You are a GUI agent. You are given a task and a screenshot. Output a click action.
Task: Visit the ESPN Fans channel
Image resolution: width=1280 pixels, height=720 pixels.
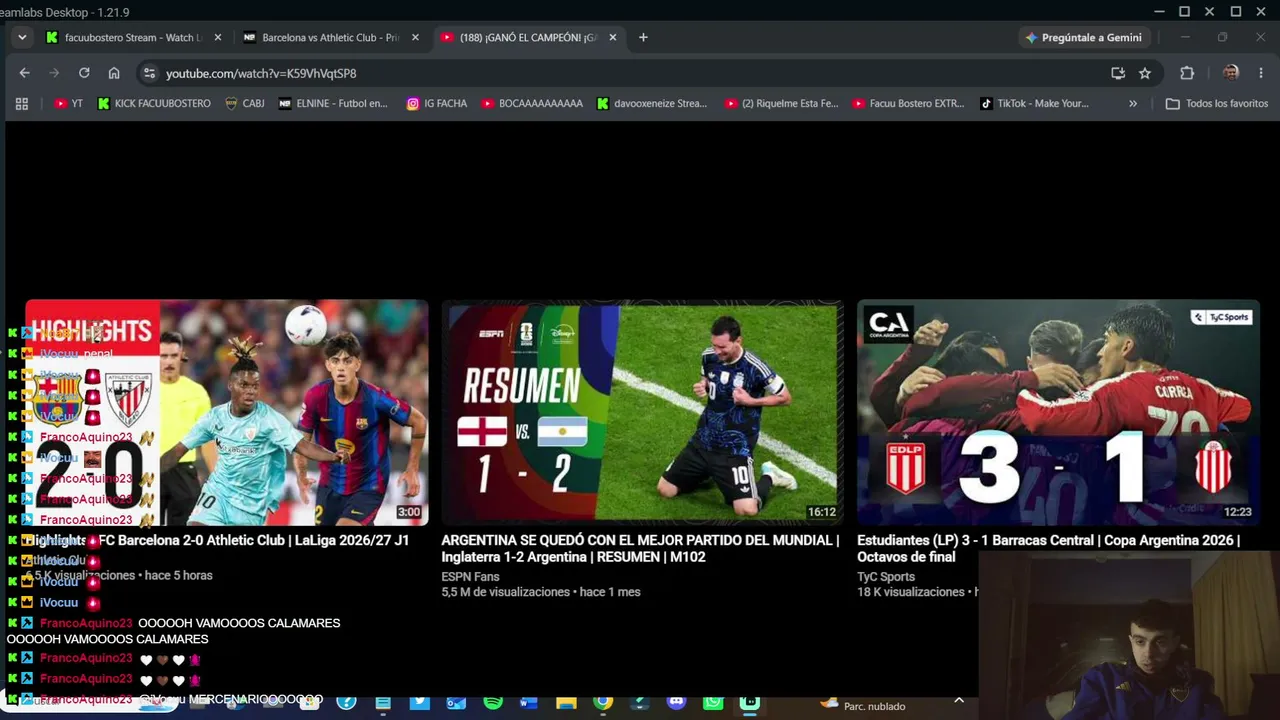pyautogui.click(x=470, y=577)
